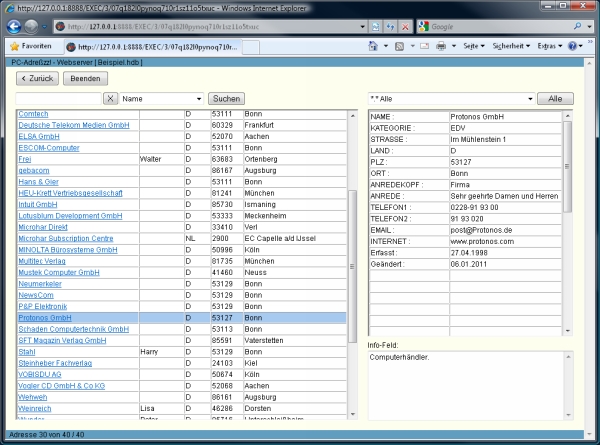The height and width of the screenshot is (445, 600).
Task: Click the Info-Feld text area
Action: [x=466, y=385]
